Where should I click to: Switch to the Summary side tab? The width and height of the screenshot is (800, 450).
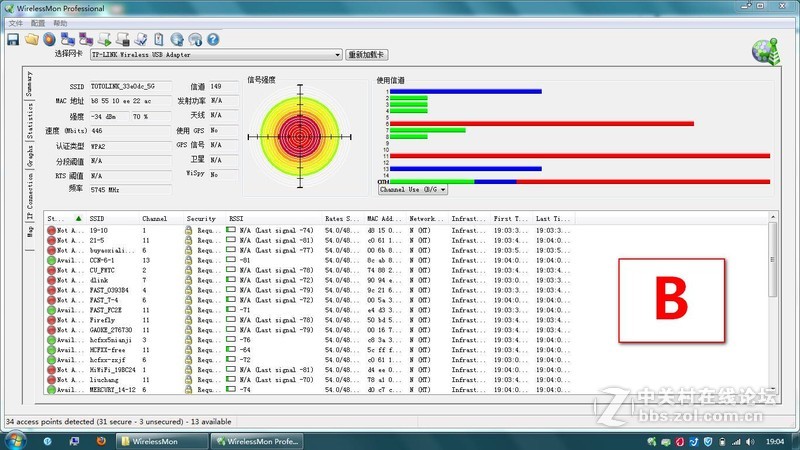[x=29, y=84]
